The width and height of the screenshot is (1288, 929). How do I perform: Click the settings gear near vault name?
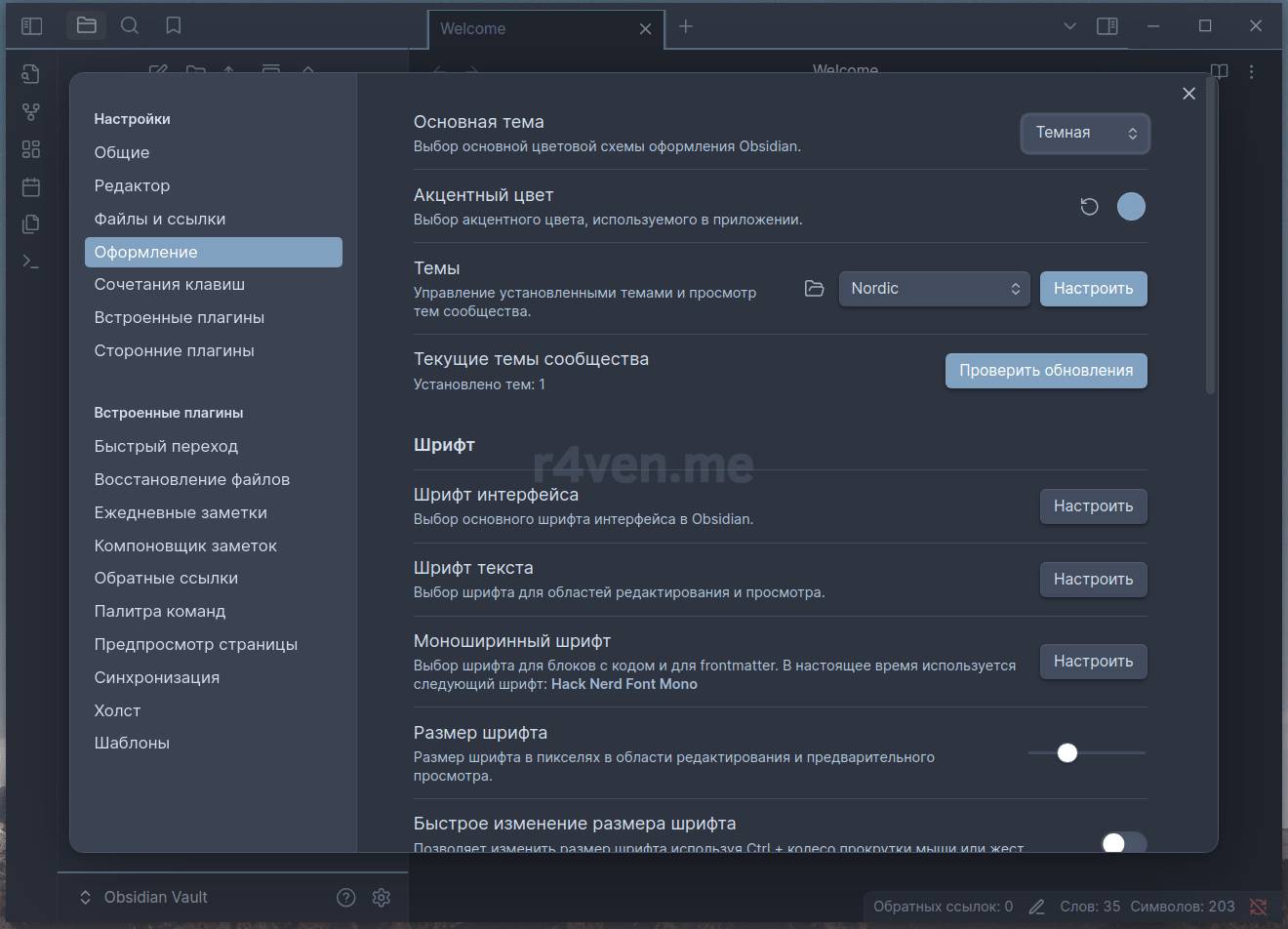point(382,897)
